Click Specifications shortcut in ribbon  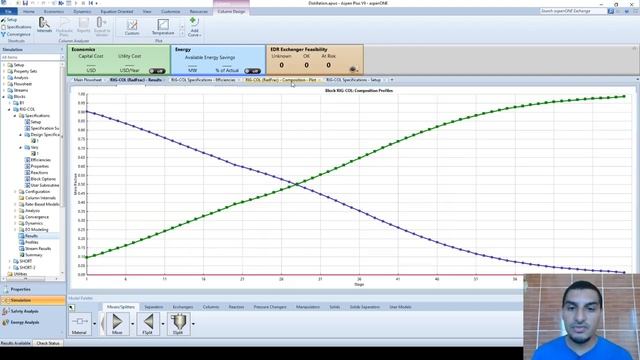(x=16, y=27)
